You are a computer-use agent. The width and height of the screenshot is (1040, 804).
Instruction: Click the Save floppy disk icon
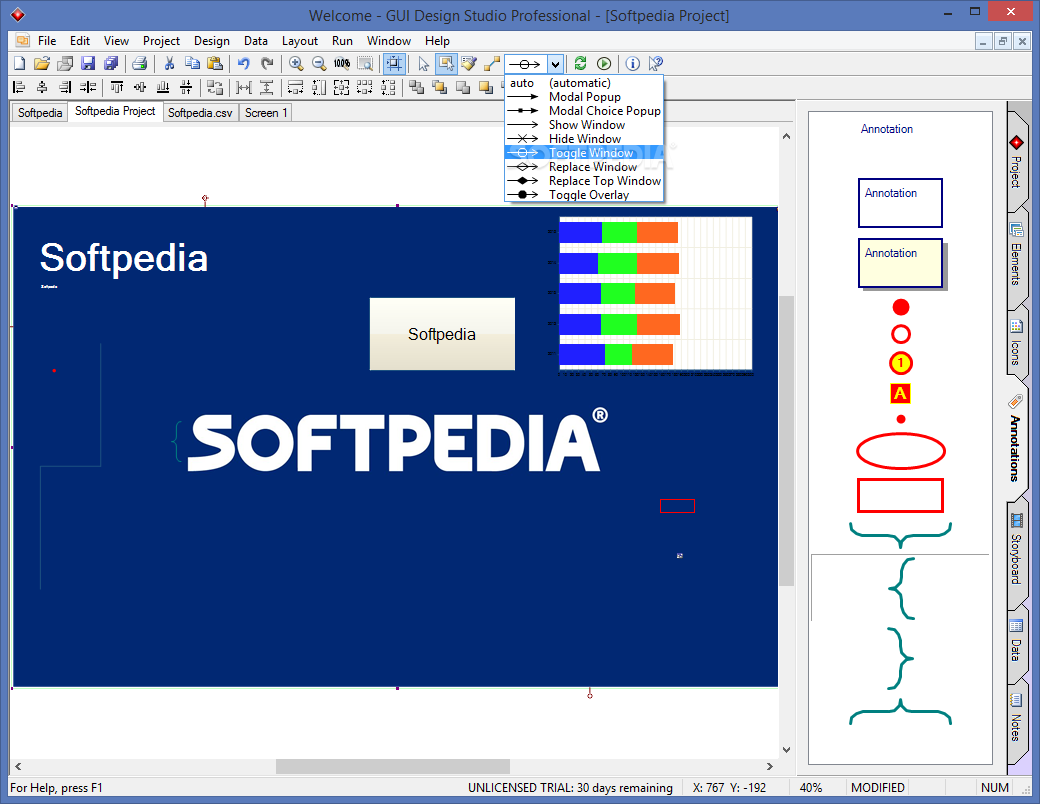click(x=88, y=64)
